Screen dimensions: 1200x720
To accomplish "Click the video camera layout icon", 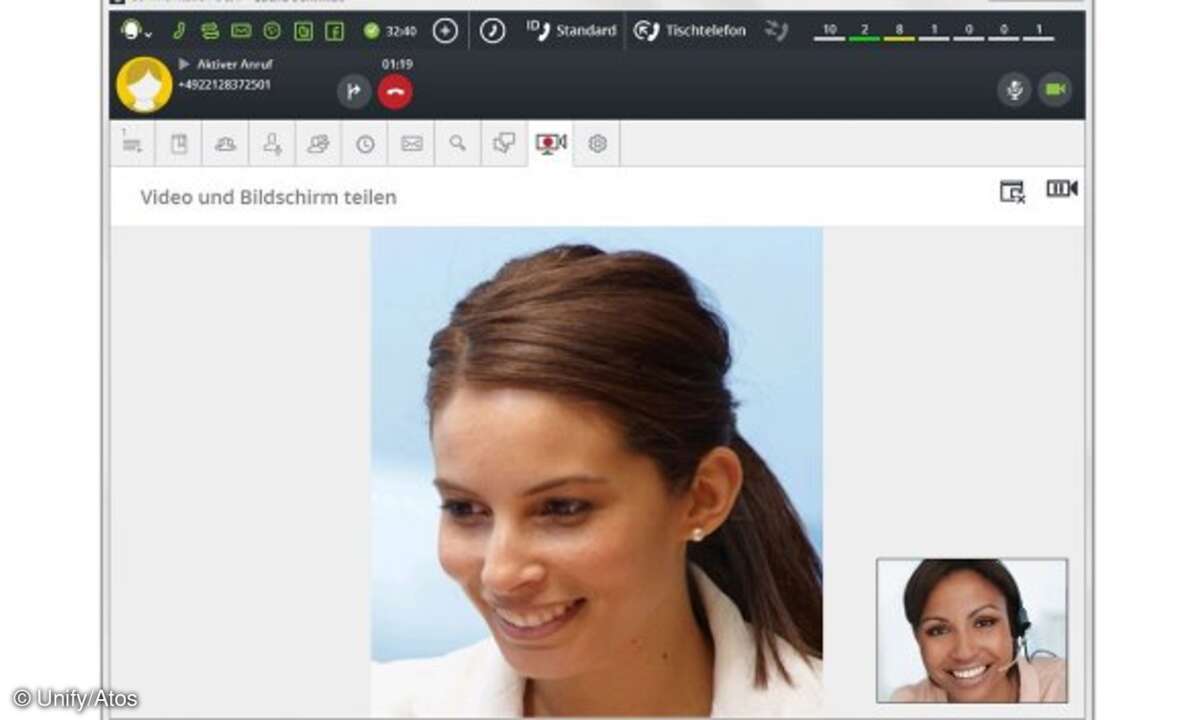I will click(x=1062, y=189).
